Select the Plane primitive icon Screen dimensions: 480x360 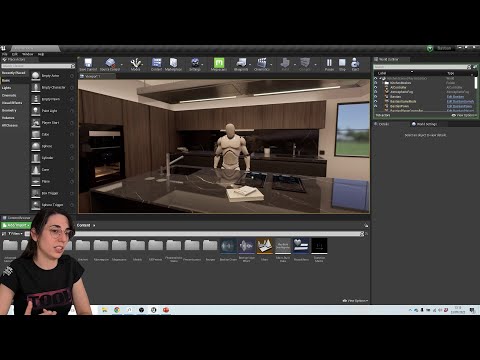coord(36,181)
